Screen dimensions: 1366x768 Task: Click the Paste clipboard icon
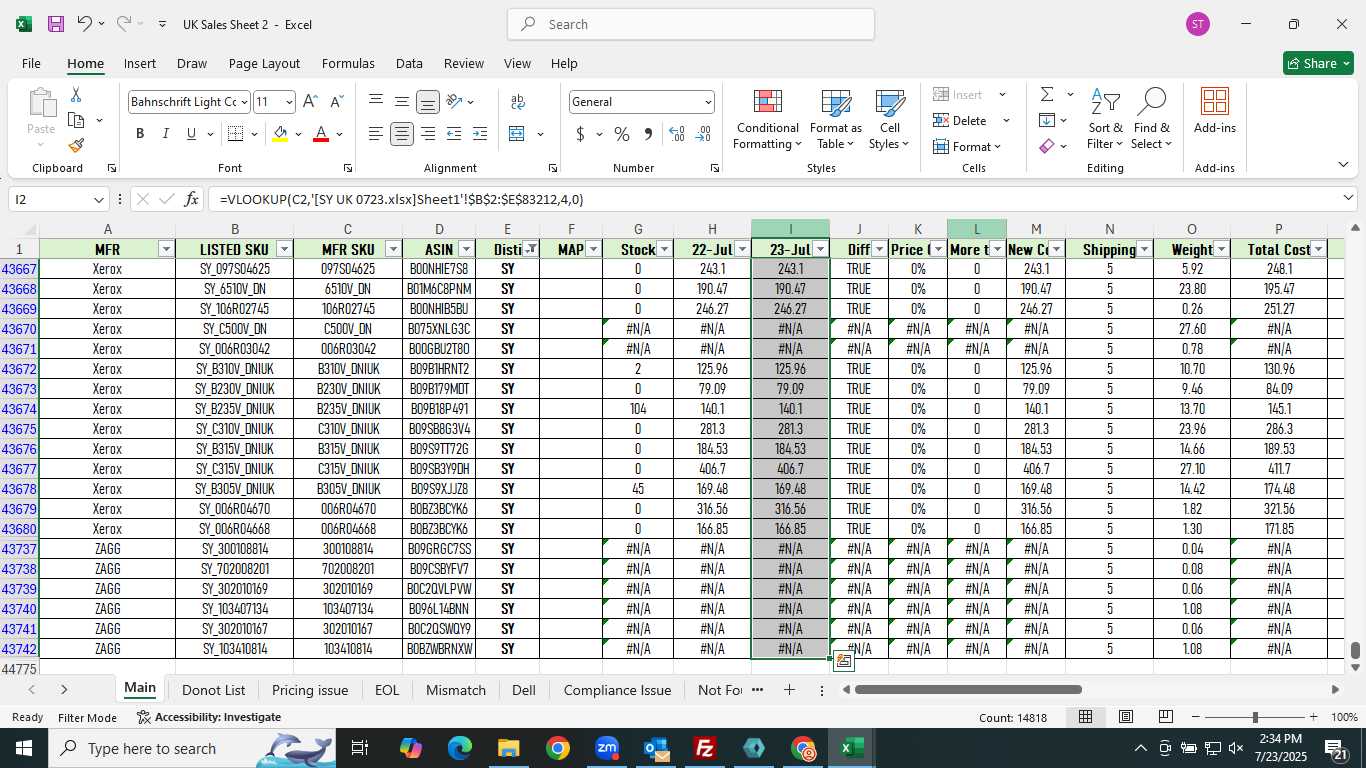tap(41, 102)
